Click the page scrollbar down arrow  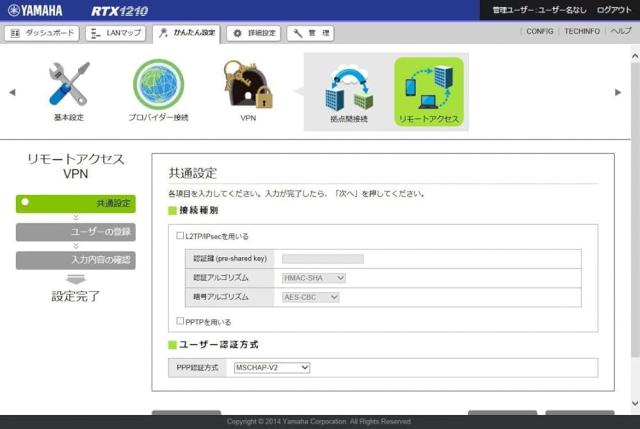(635, 403)
